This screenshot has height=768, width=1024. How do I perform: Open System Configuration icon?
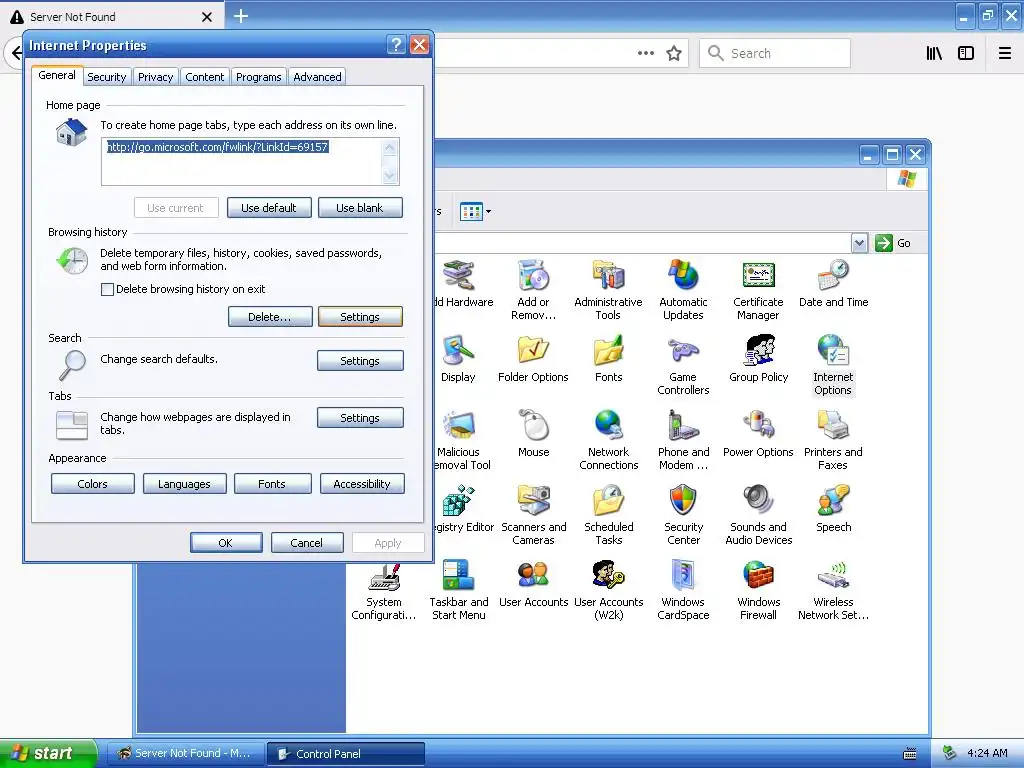tap(383, 593)
